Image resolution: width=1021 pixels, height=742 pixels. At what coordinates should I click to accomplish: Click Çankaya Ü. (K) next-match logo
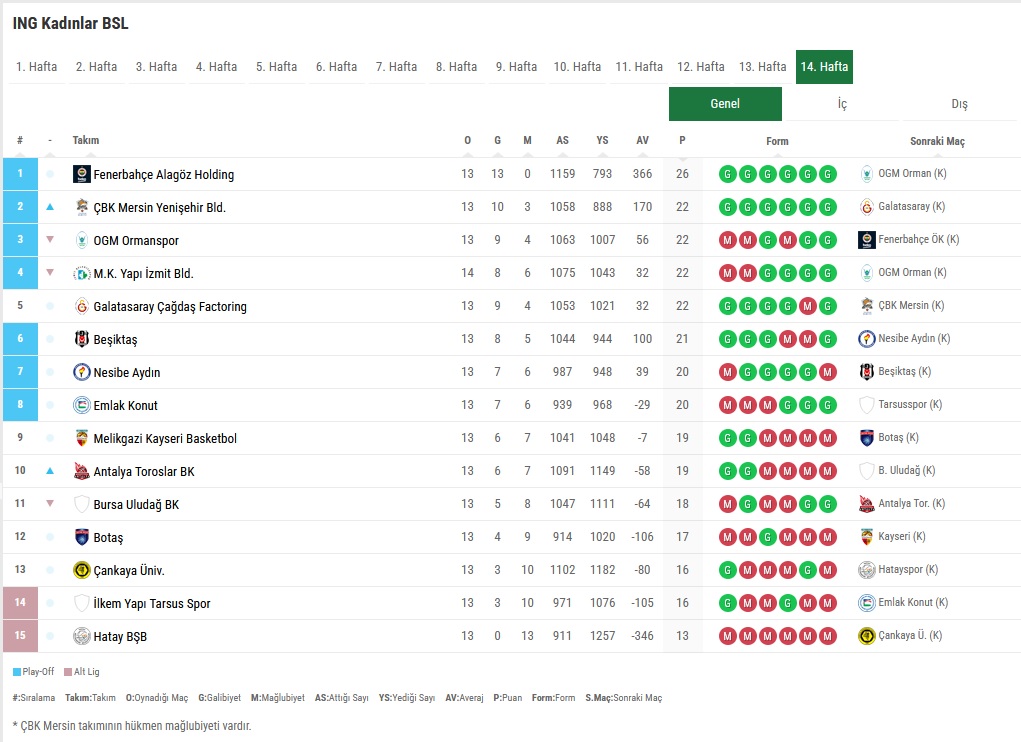[867, 636]
